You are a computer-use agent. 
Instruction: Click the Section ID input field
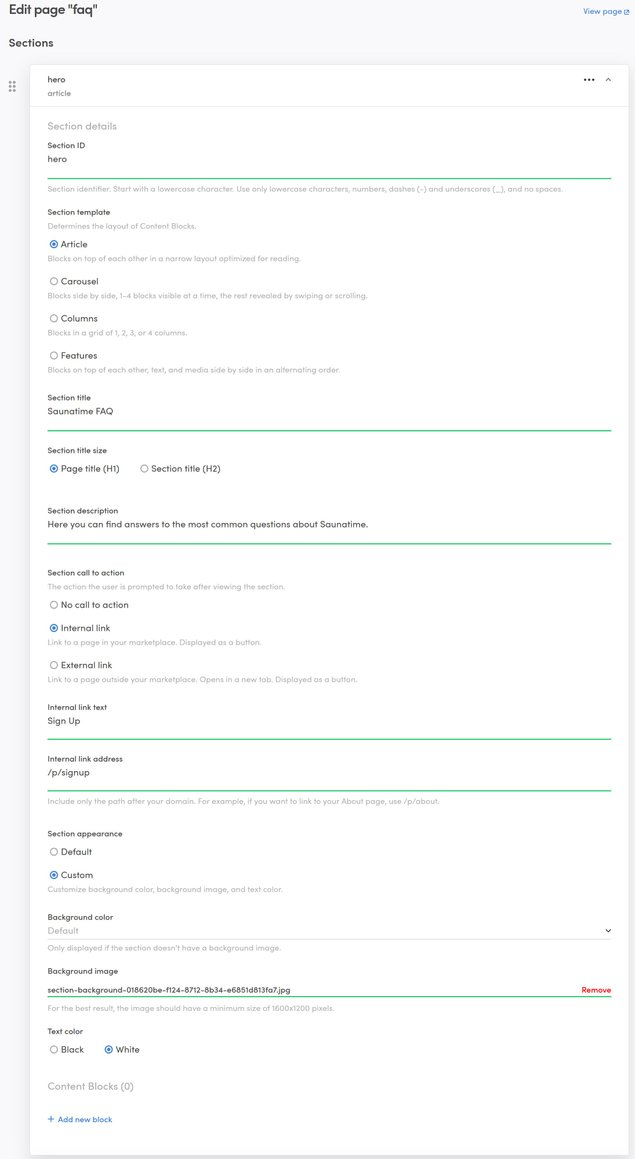[329, 160]
